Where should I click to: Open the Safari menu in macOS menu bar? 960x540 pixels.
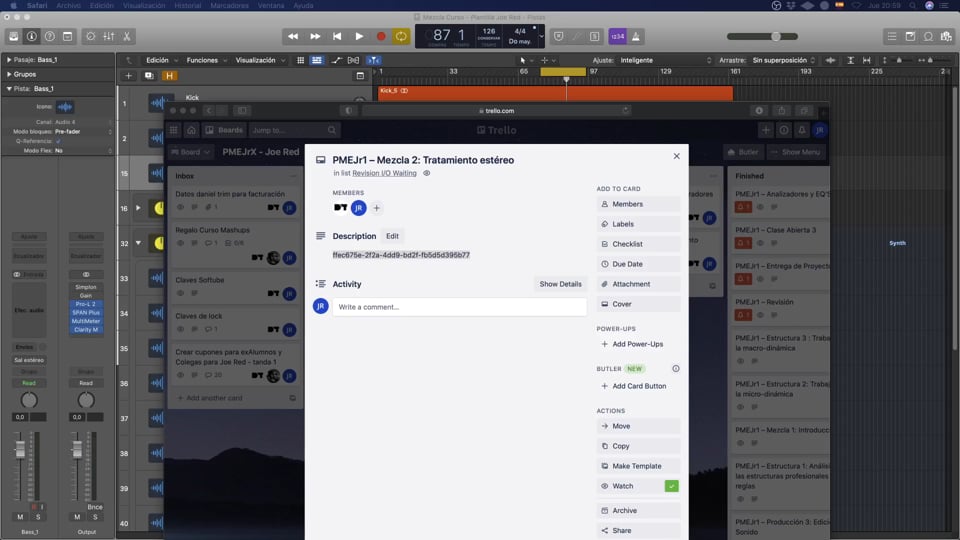tap(37, 6)
